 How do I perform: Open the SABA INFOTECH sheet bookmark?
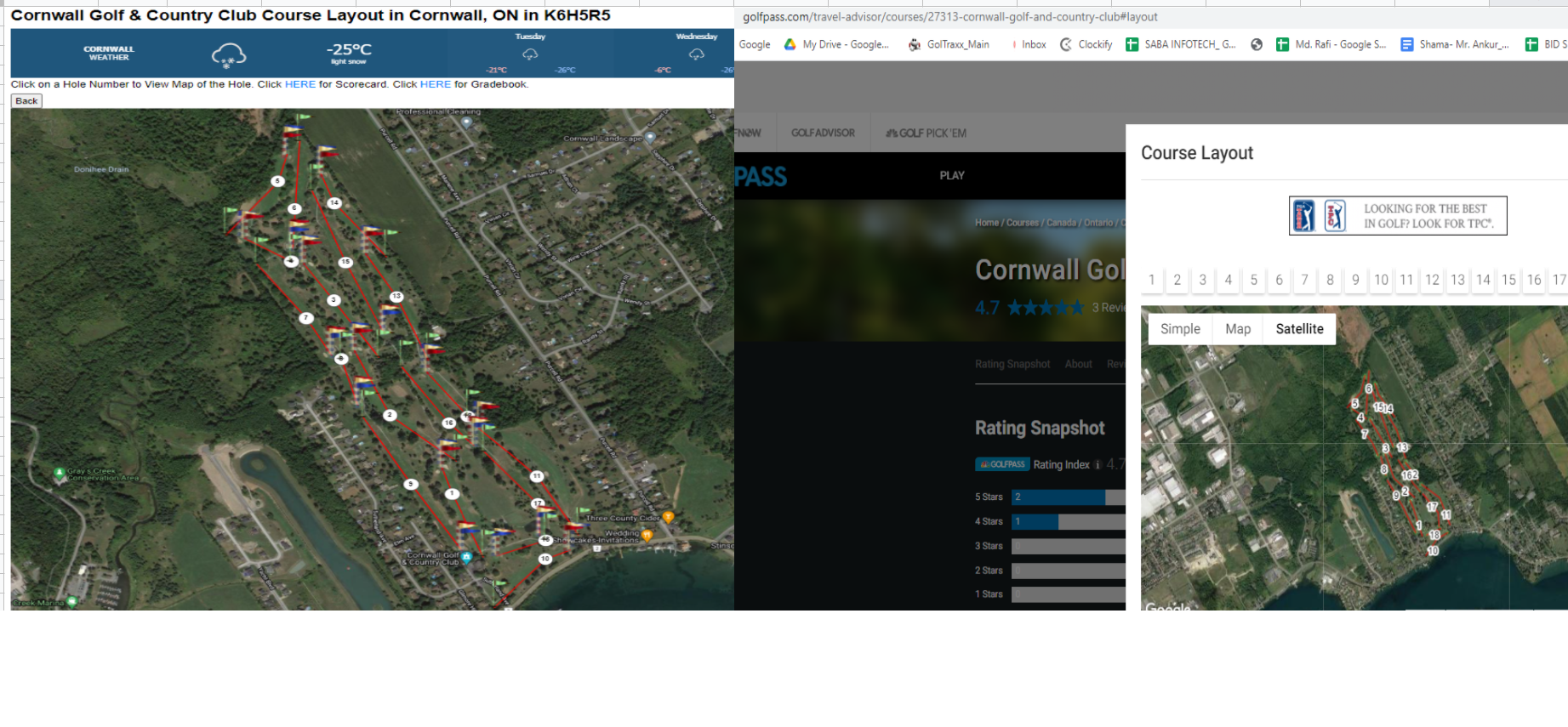point(1181,44)
